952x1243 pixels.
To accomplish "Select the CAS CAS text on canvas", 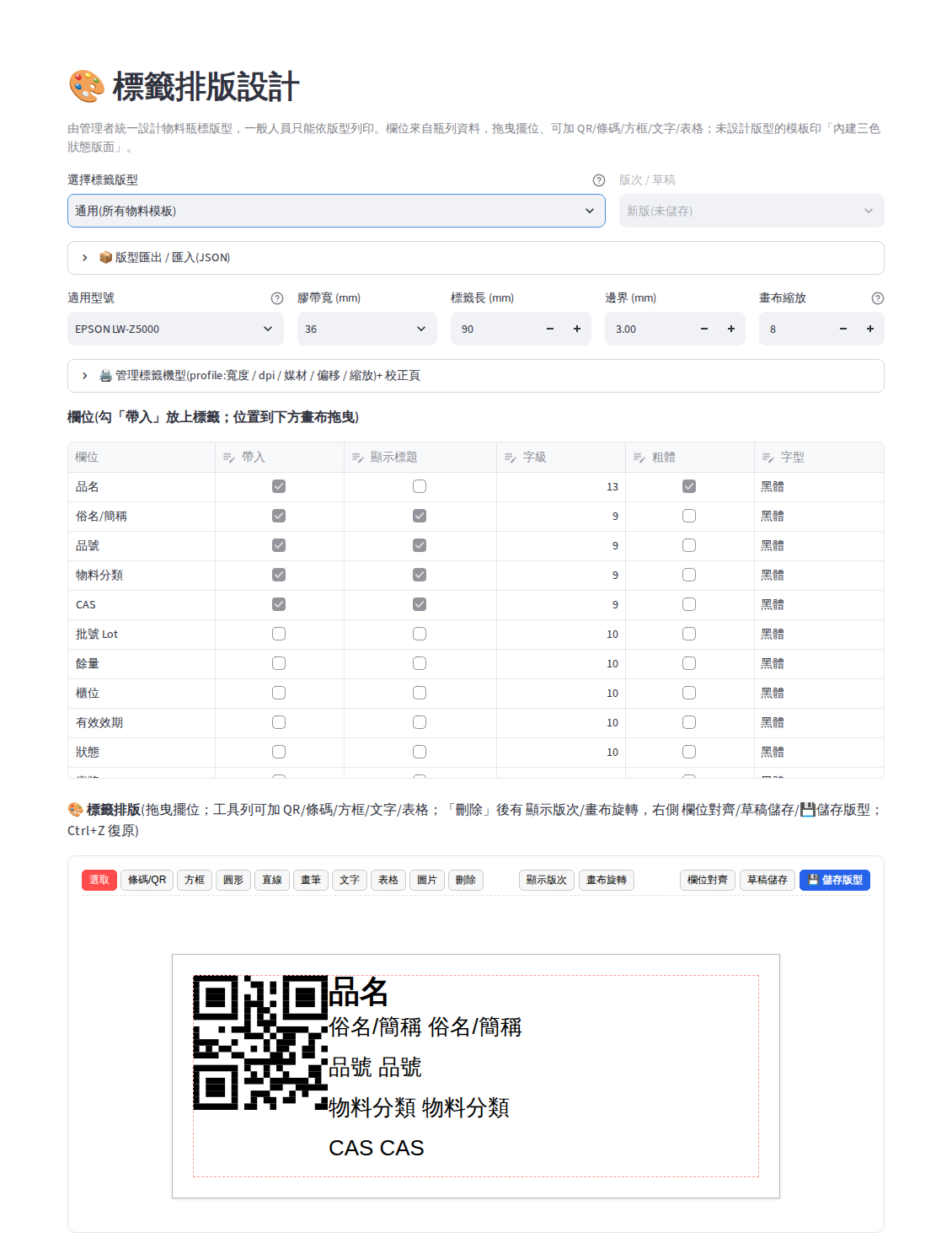I will click(377, 1148).
